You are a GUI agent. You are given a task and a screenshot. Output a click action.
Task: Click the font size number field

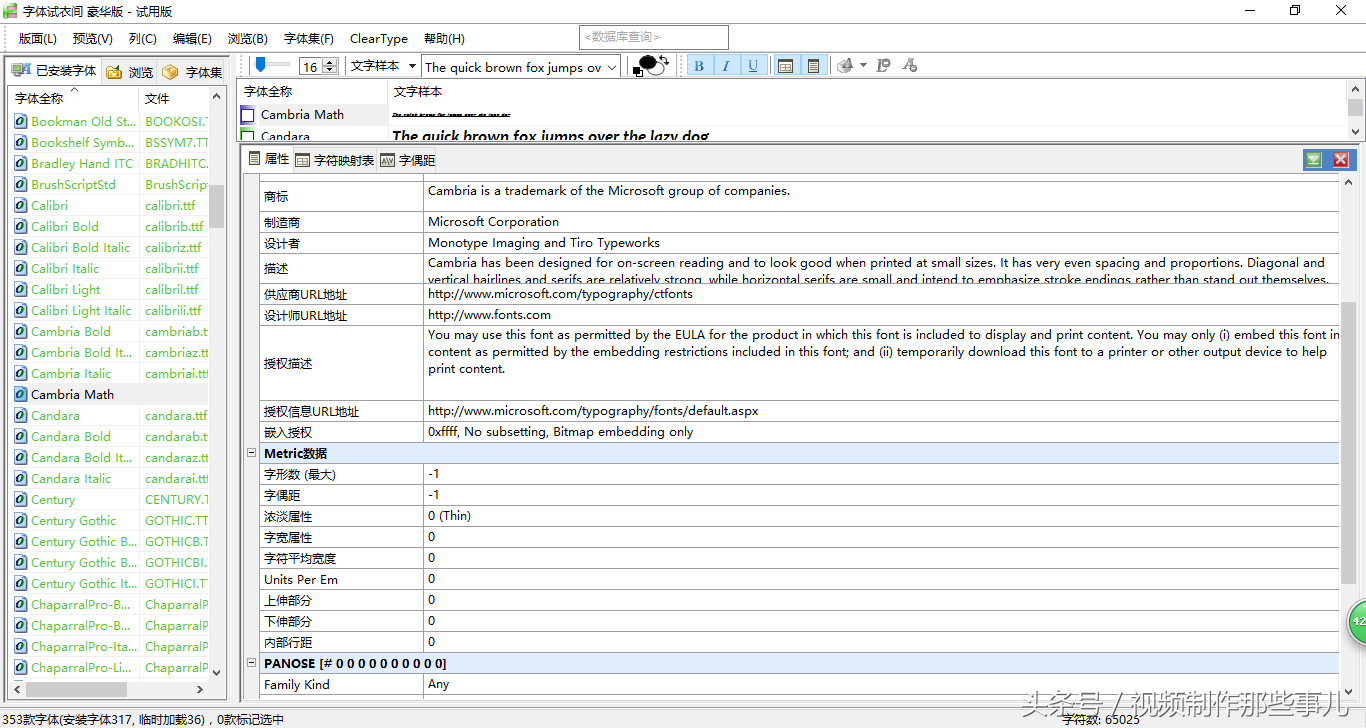tap(310, 67)
